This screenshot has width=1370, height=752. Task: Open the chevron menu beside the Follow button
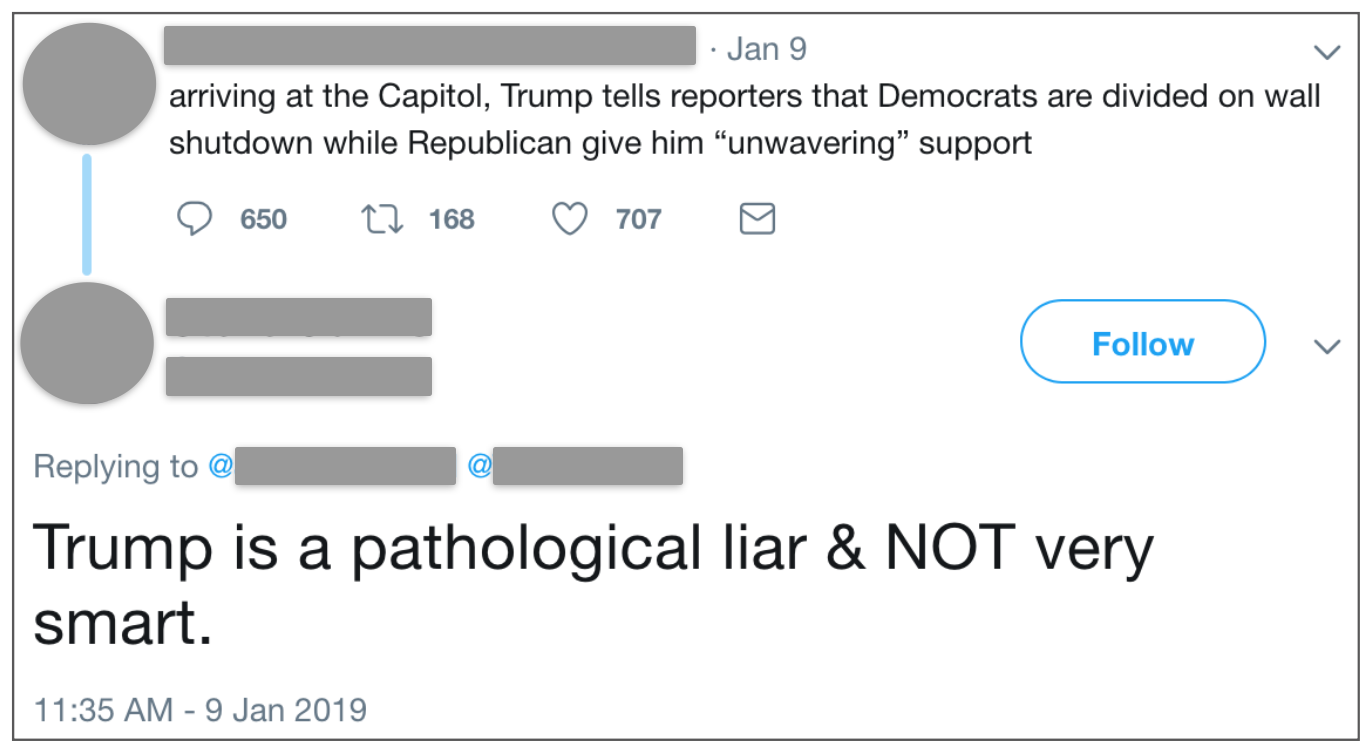pos(1327,346)
